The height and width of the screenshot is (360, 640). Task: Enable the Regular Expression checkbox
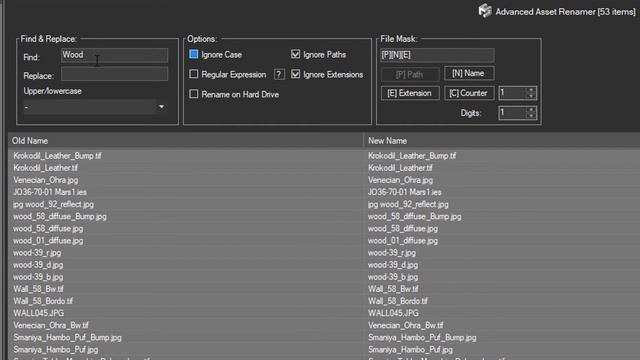(x=194, y=74)
